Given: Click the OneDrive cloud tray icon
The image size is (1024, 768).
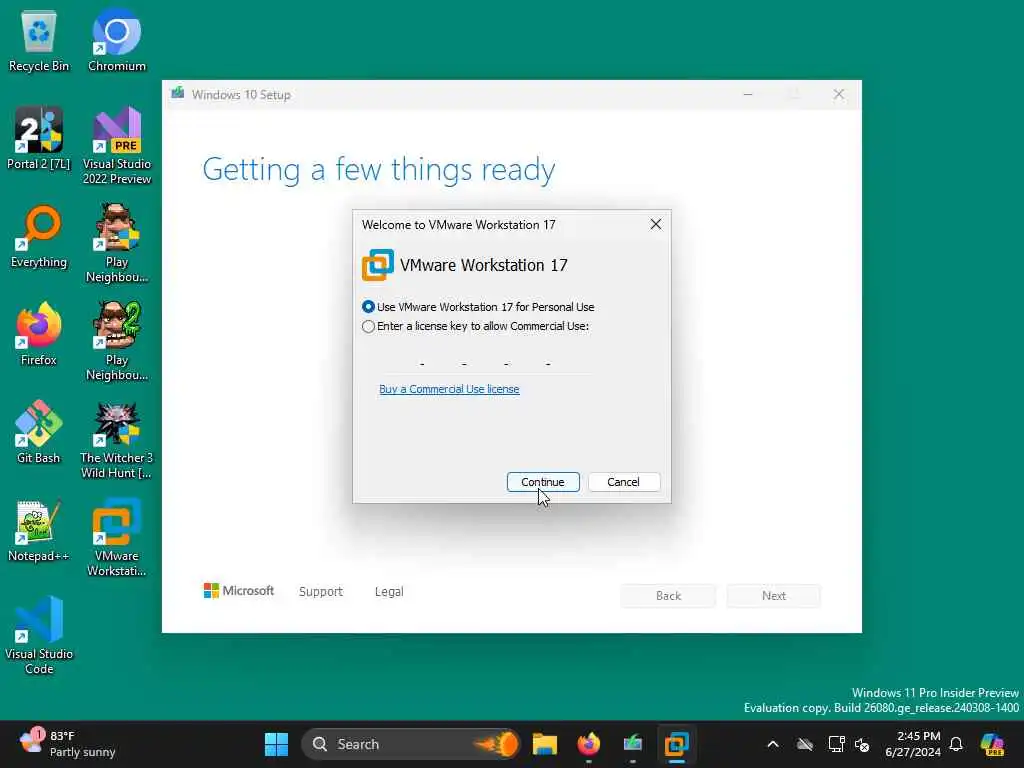Looking at the screenshot, I should pyautogui.click(x=805, y=744).
